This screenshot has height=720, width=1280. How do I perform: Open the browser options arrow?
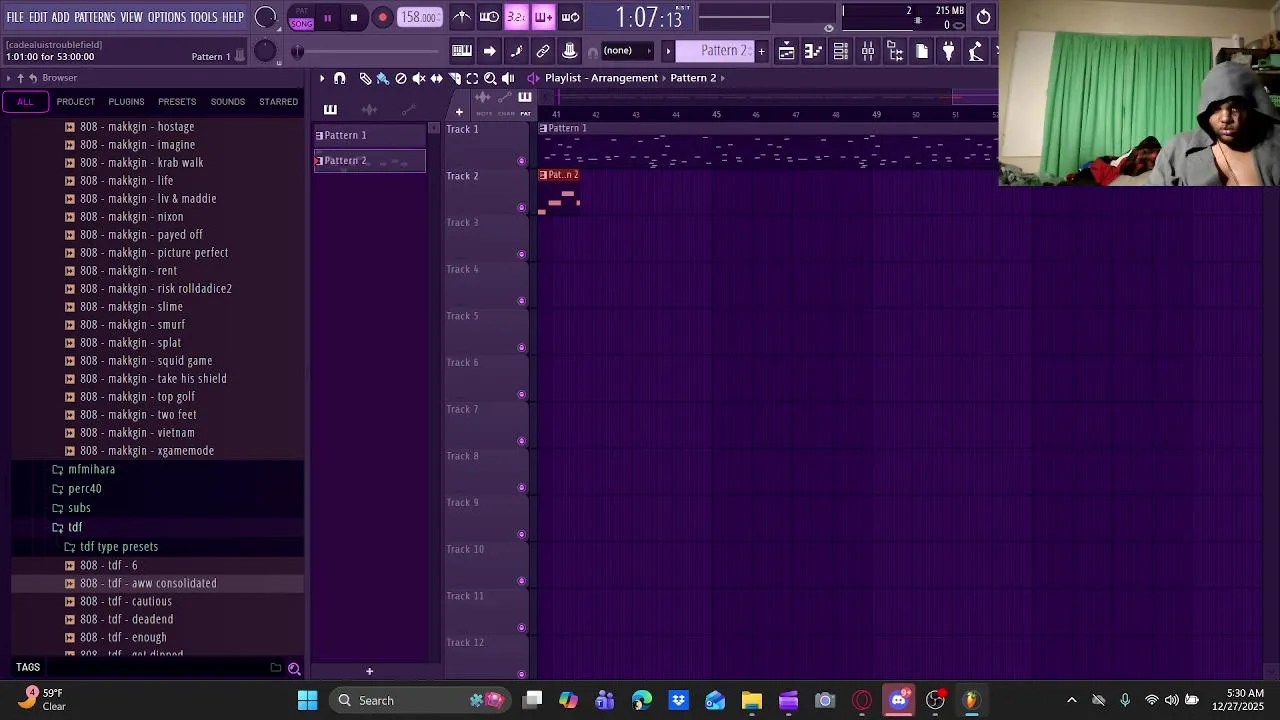pos(8,78)
